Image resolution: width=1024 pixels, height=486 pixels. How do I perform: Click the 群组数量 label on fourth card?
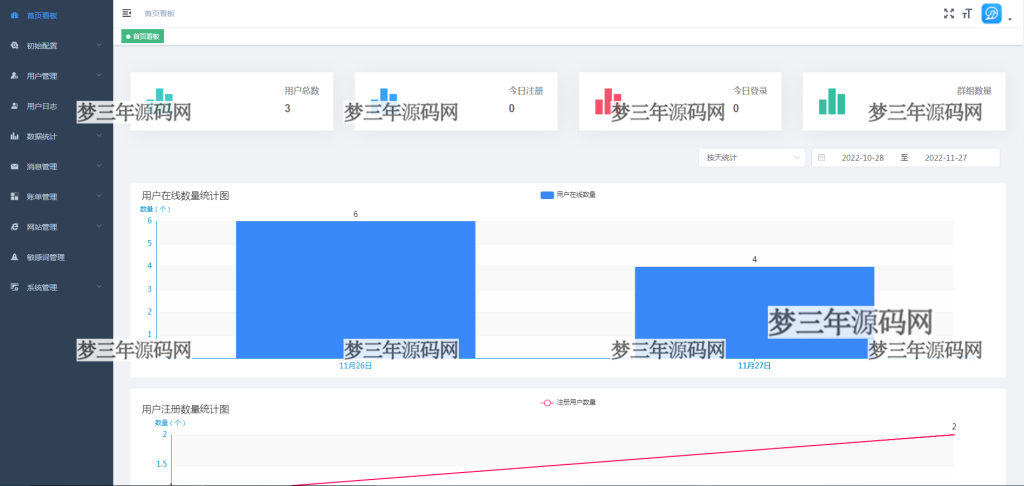point(974,91)
